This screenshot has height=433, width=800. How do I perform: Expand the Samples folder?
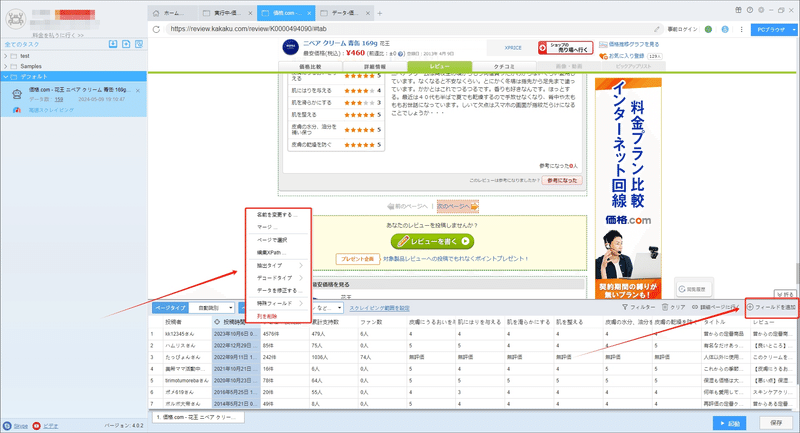[6, 66]
